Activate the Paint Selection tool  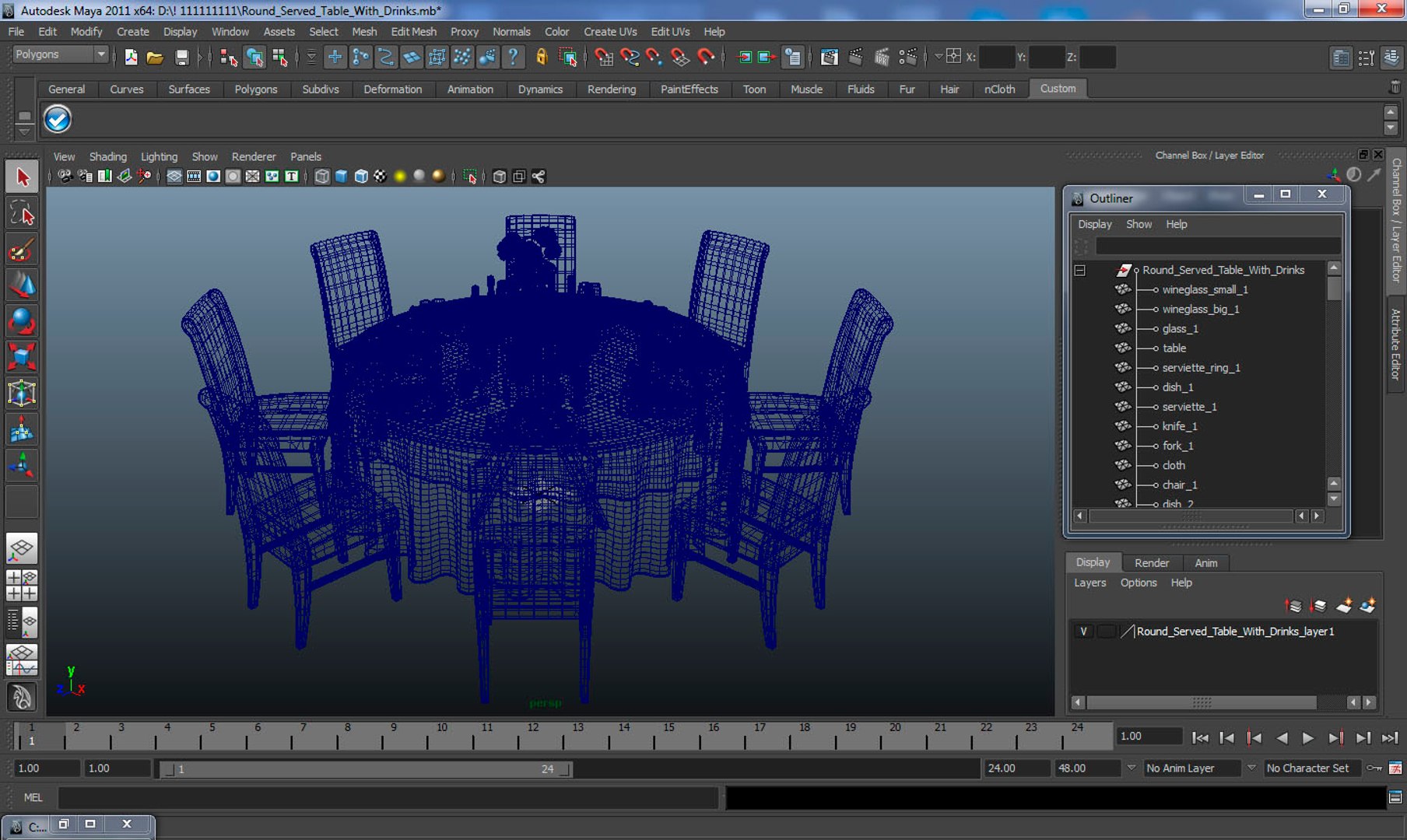22,250
